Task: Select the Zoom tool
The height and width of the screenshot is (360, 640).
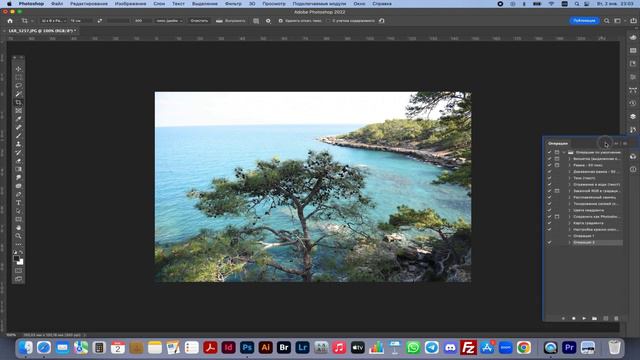Action: click(18, 236)
